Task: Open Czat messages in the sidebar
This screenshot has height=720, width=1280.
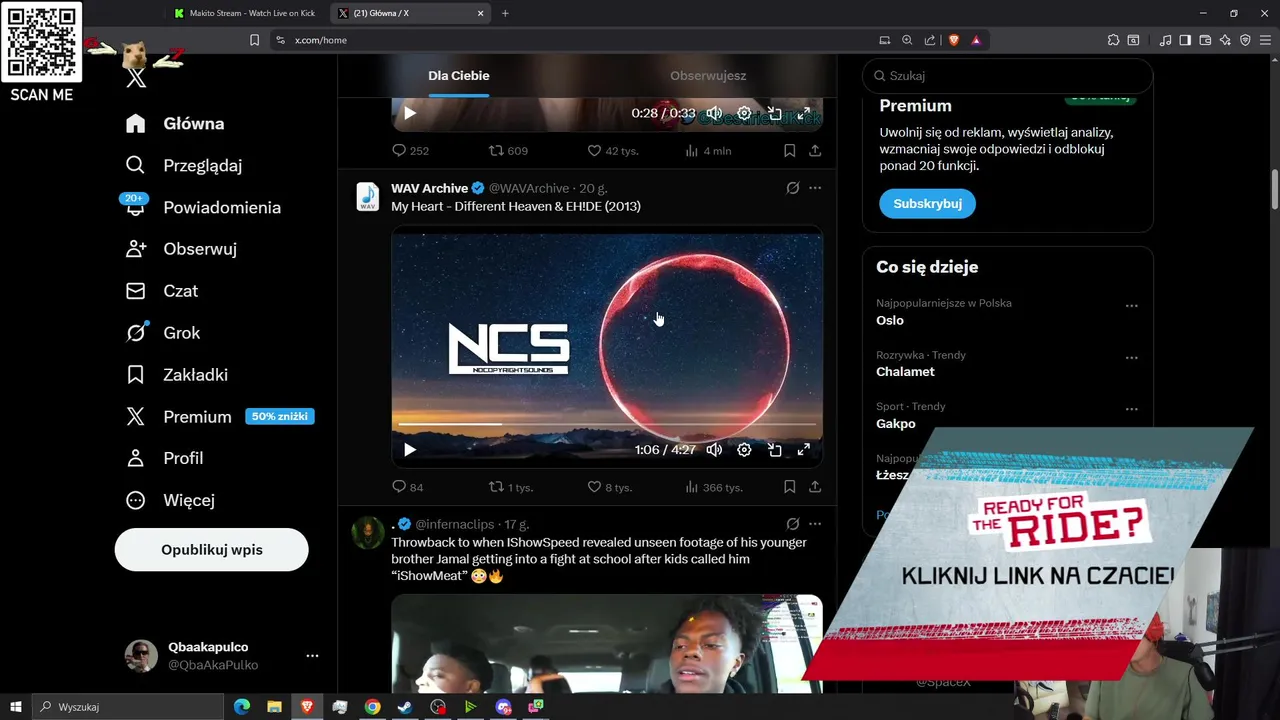Action: (162, 291)
